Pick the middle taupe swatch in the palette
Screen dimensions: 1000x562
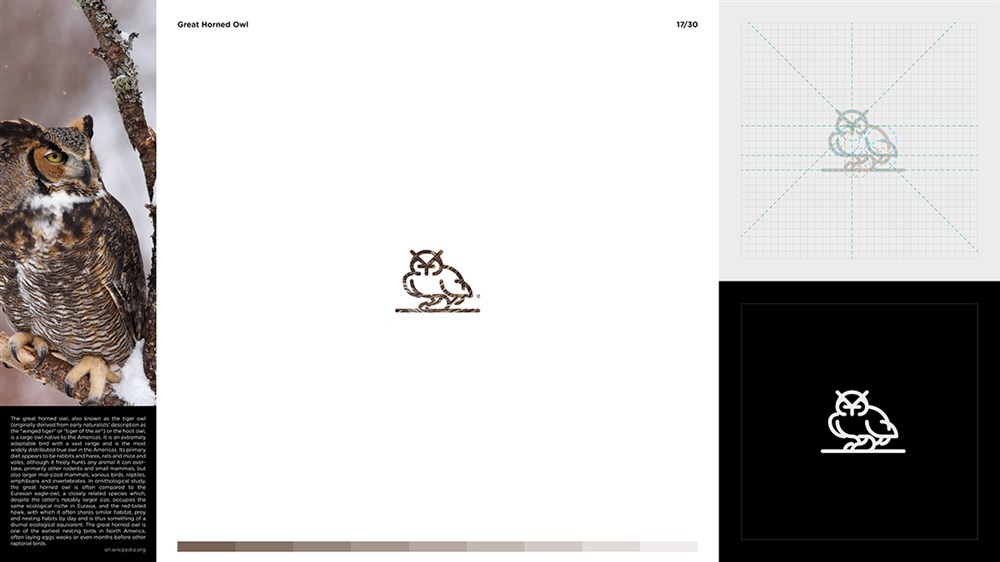tap(438, 547)
